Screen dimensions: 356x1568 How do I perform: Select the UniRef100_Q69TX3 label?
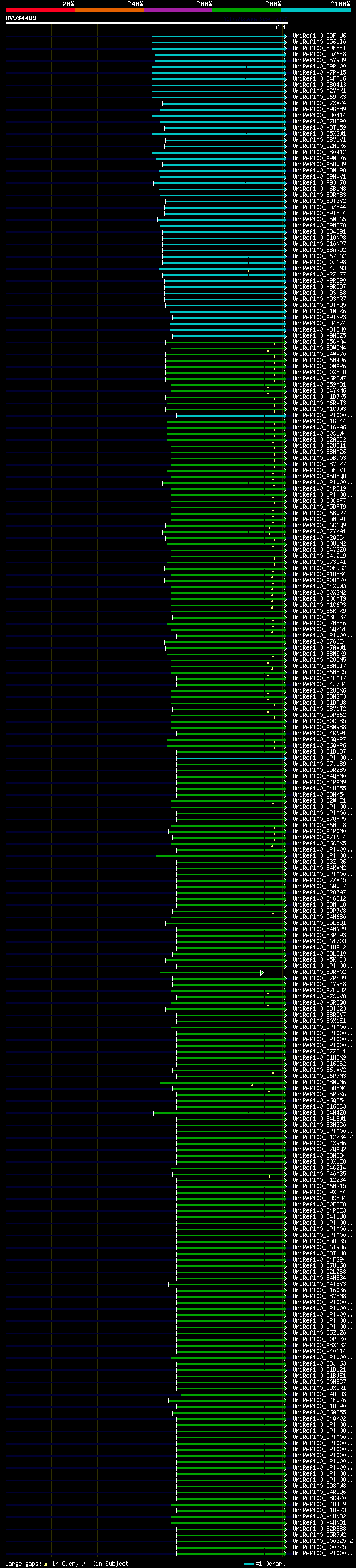[319, 97]
